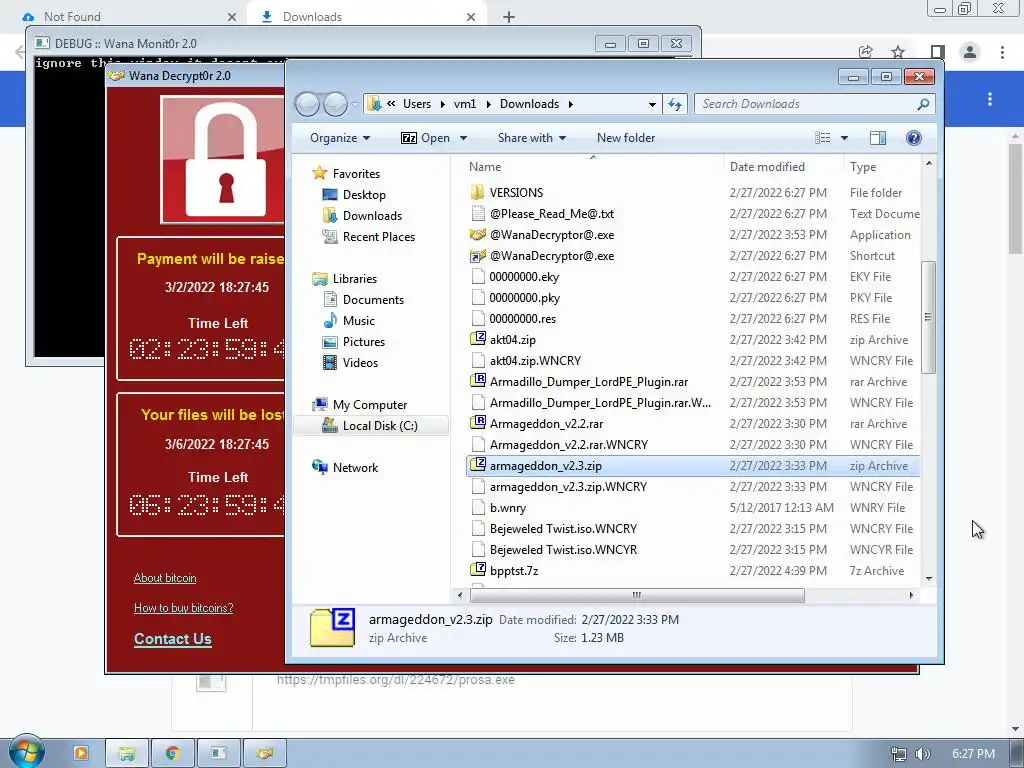Viewport: 1024px width, 768px height.
Task: Expand address bar history dropdown
Action: pos(652,104)
